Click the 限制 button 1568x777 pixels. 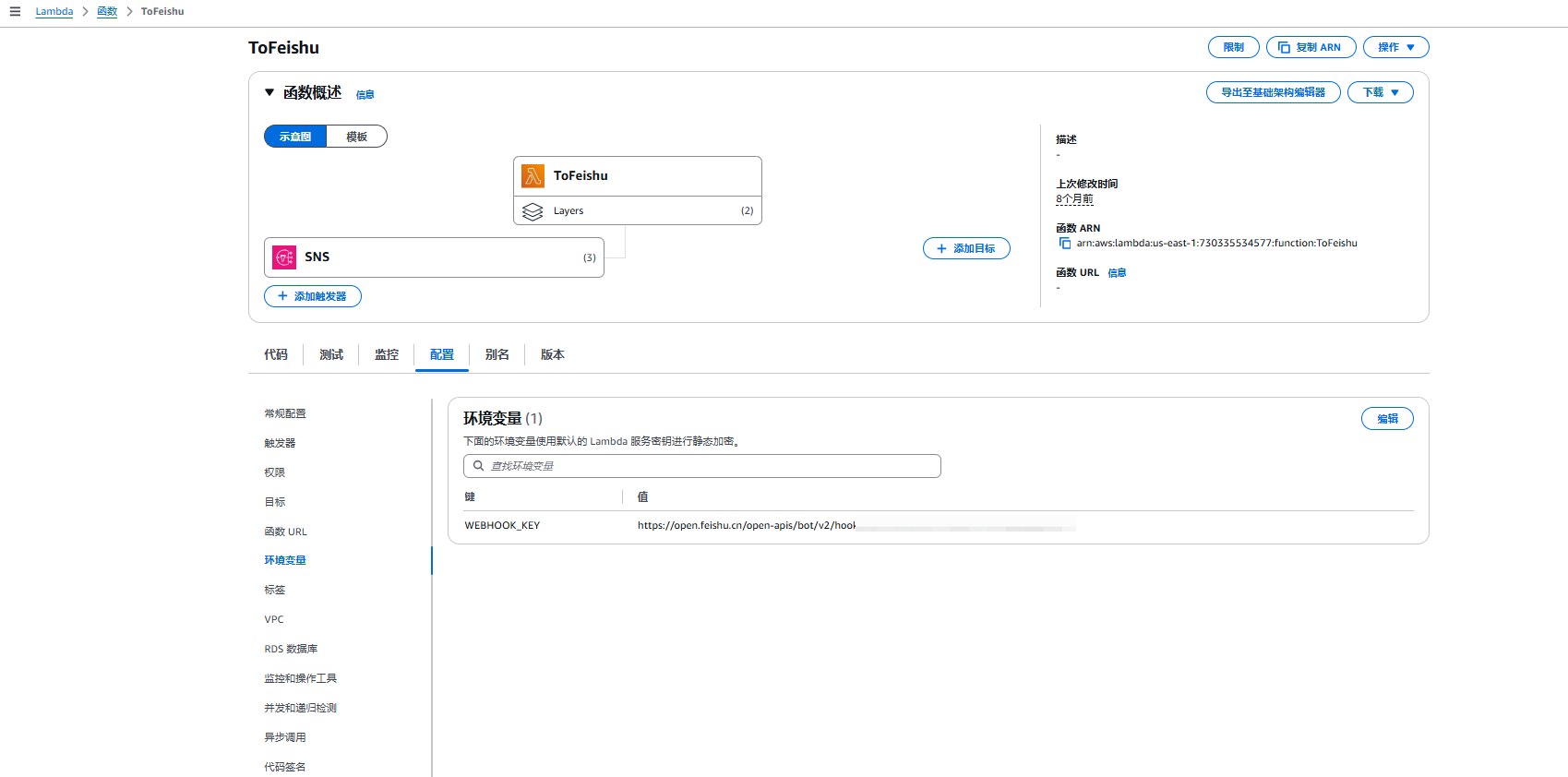pyautogui.click(x=1234, y=47)
